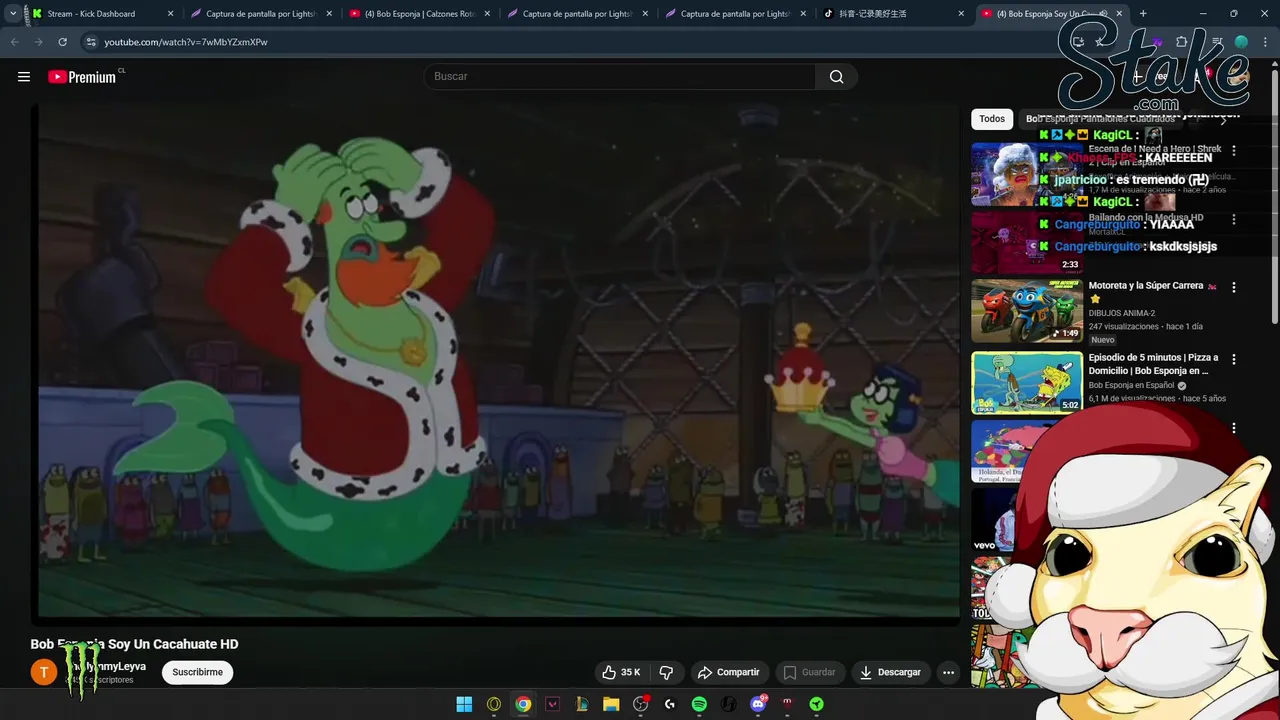Open options for the Need a Hero Shrek video
Viewport: 1280px width, 720px height.
click(1233, 150)
